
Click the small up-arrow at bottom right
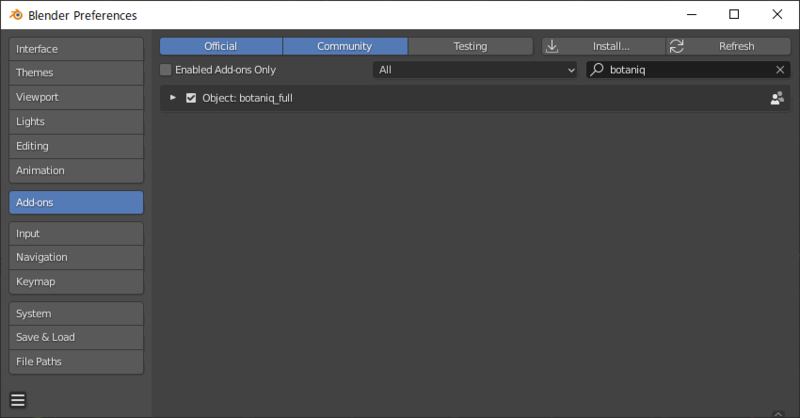click(x=778, y=413)
